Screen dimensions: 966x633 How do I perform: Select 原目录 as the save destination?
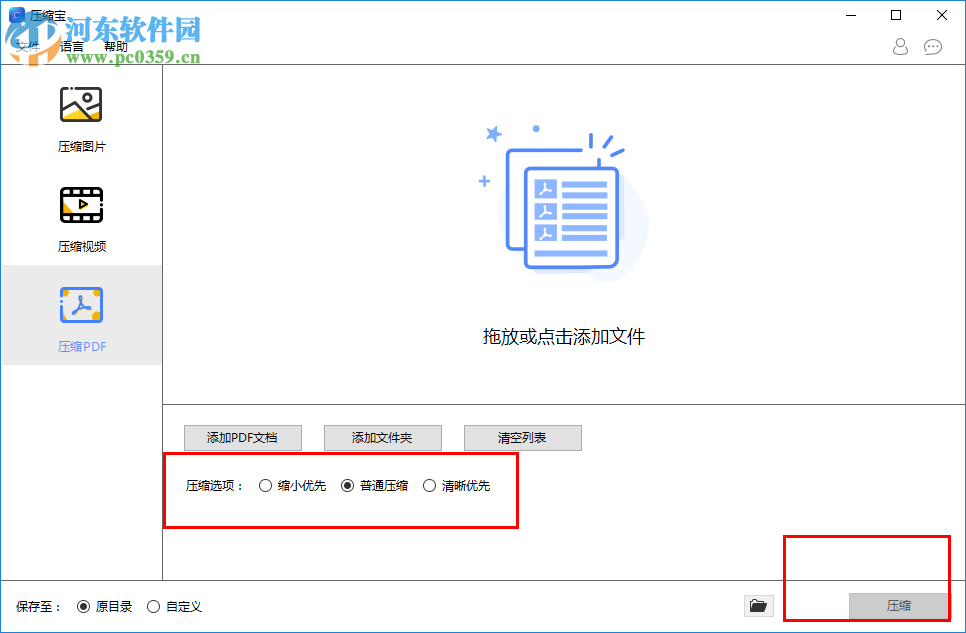click(x=83, y=606)
